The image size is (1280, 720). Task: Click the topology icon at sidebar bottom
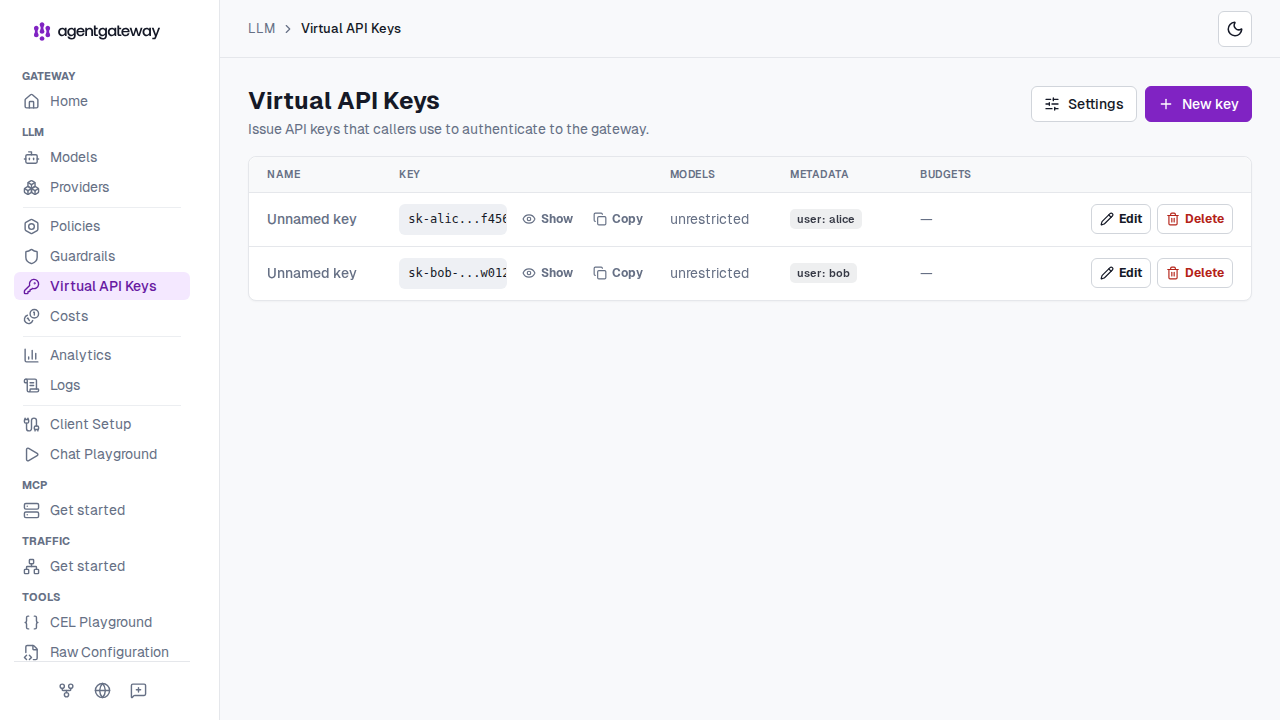(x=67, y=690)
